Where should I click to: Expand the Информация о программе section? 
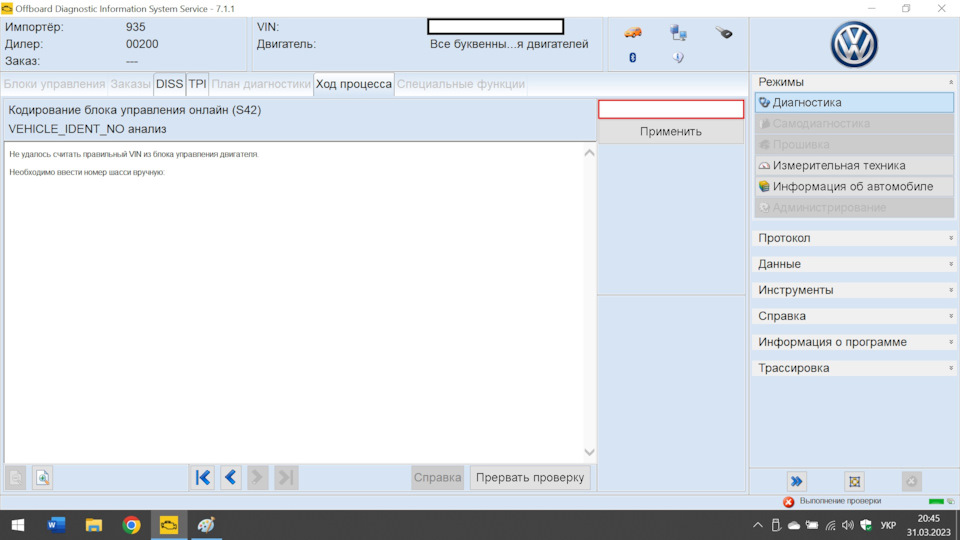click(854, 342)
